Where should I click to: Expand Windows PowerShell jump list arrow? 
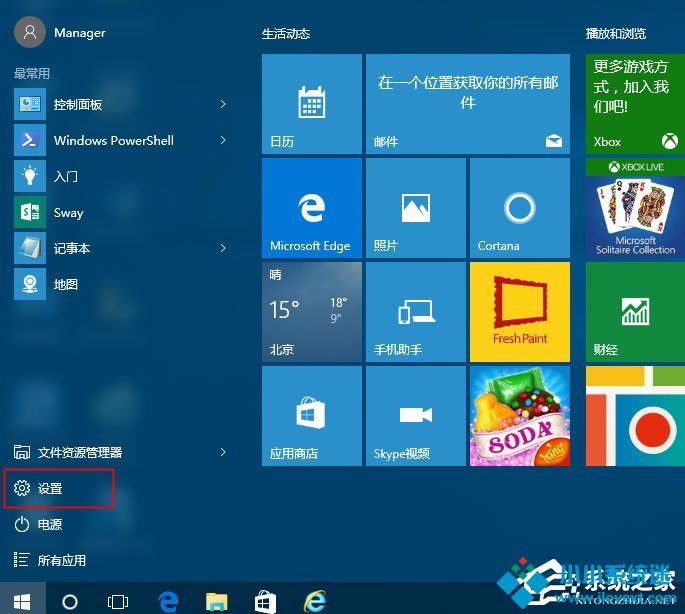coord(223,140)
